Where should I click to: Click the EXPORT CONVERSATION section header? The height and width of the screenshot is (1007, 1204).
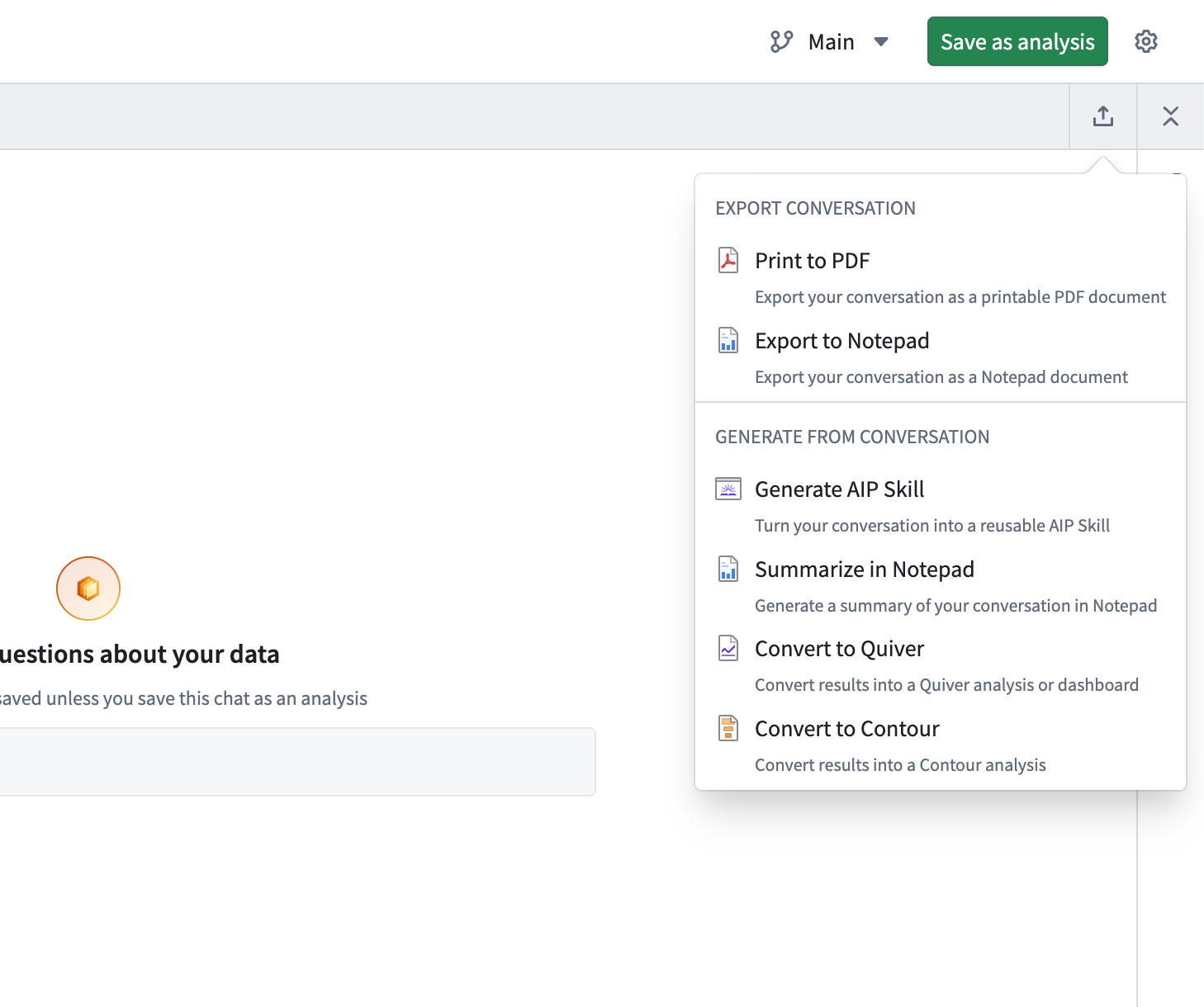pos(815,208)
